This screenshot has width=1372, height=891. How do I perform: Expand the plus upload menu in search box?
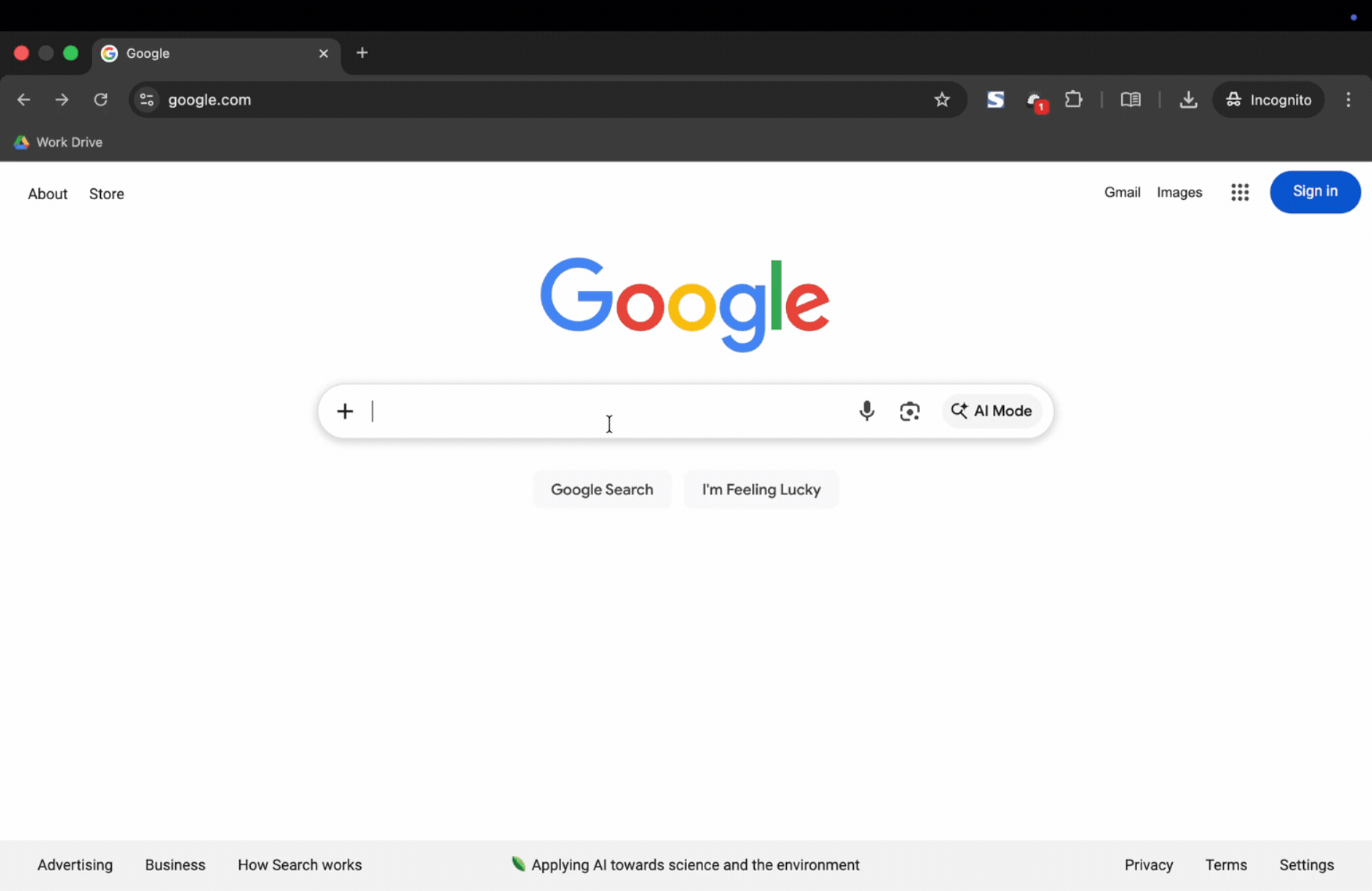[x=345, y=411]
